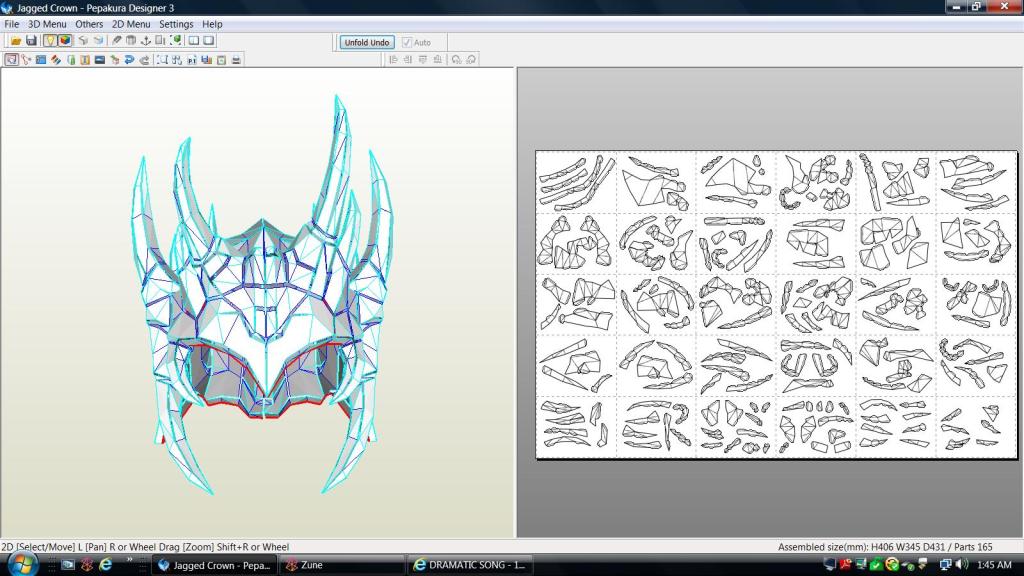Click the align left icon
1024x576 pixels.
(x=393, y=59)
